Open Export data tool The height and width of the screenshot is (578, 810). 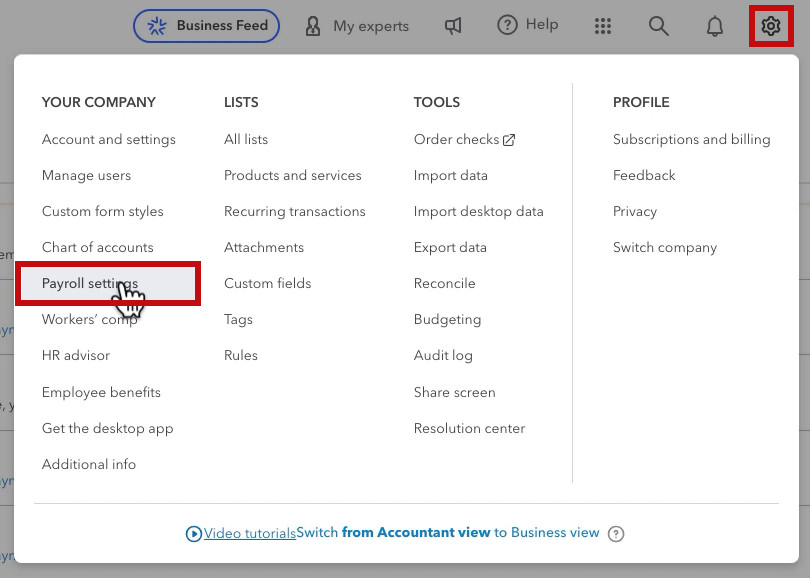point(450,247)
